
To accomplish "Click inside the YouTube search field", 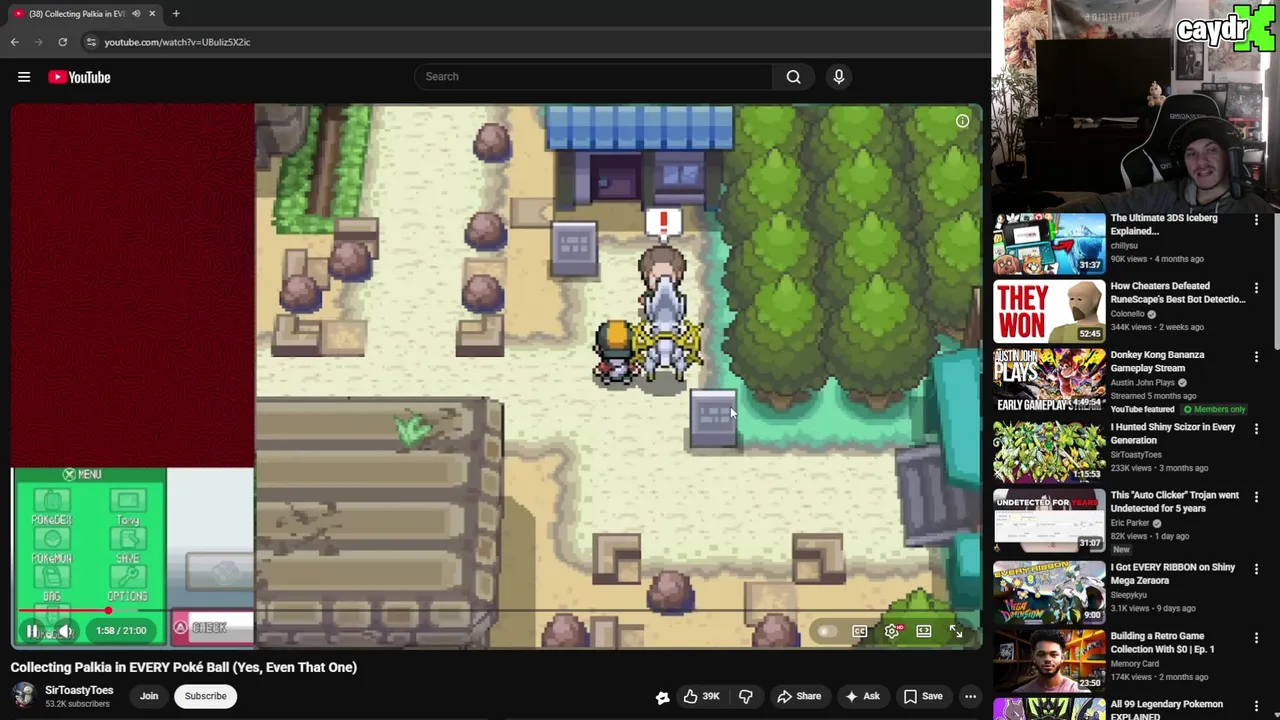I will (x=594, y=77).
